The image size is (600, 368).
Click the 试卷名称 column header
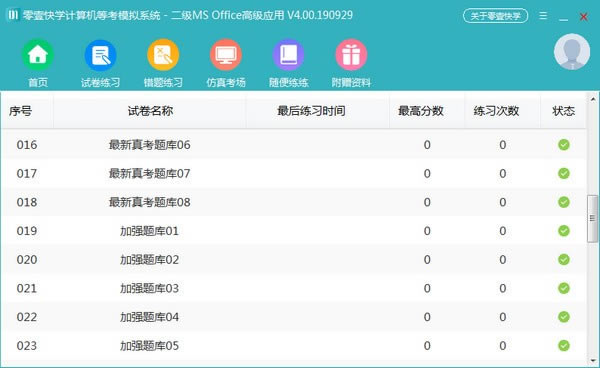150,111
